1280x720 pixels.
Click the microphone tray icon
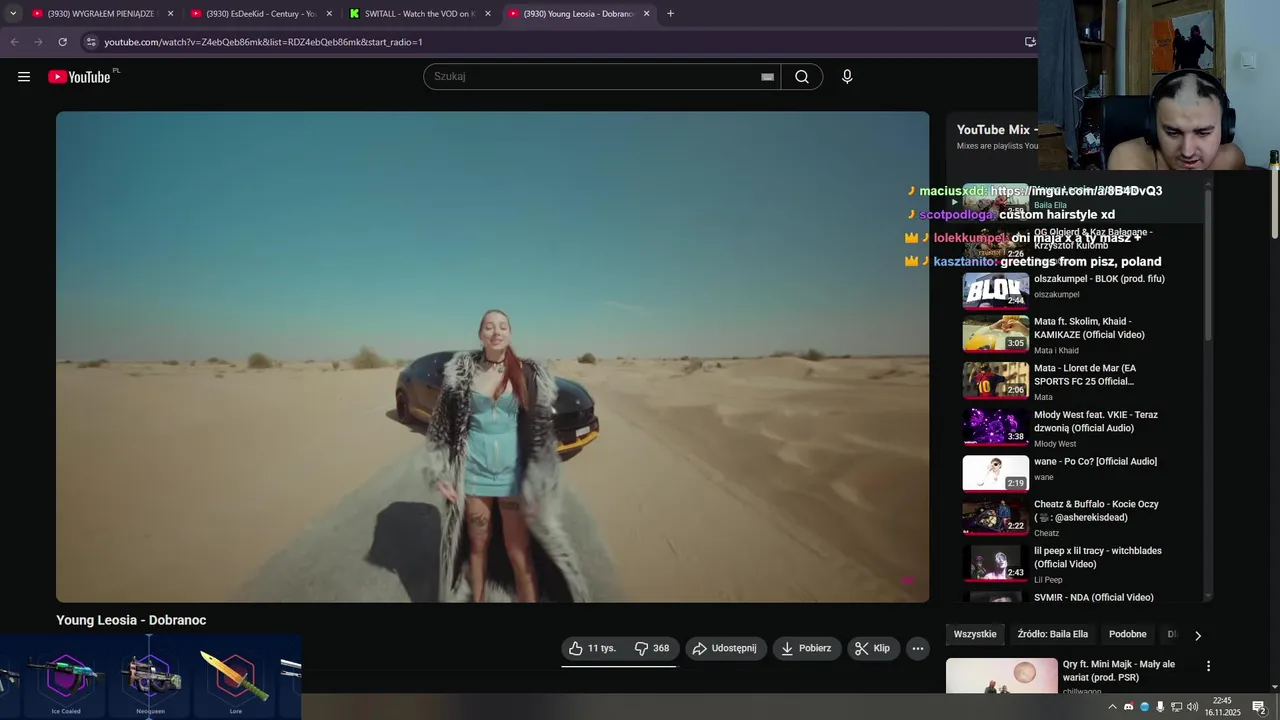pyautogui.click(x=1160, y=707)
